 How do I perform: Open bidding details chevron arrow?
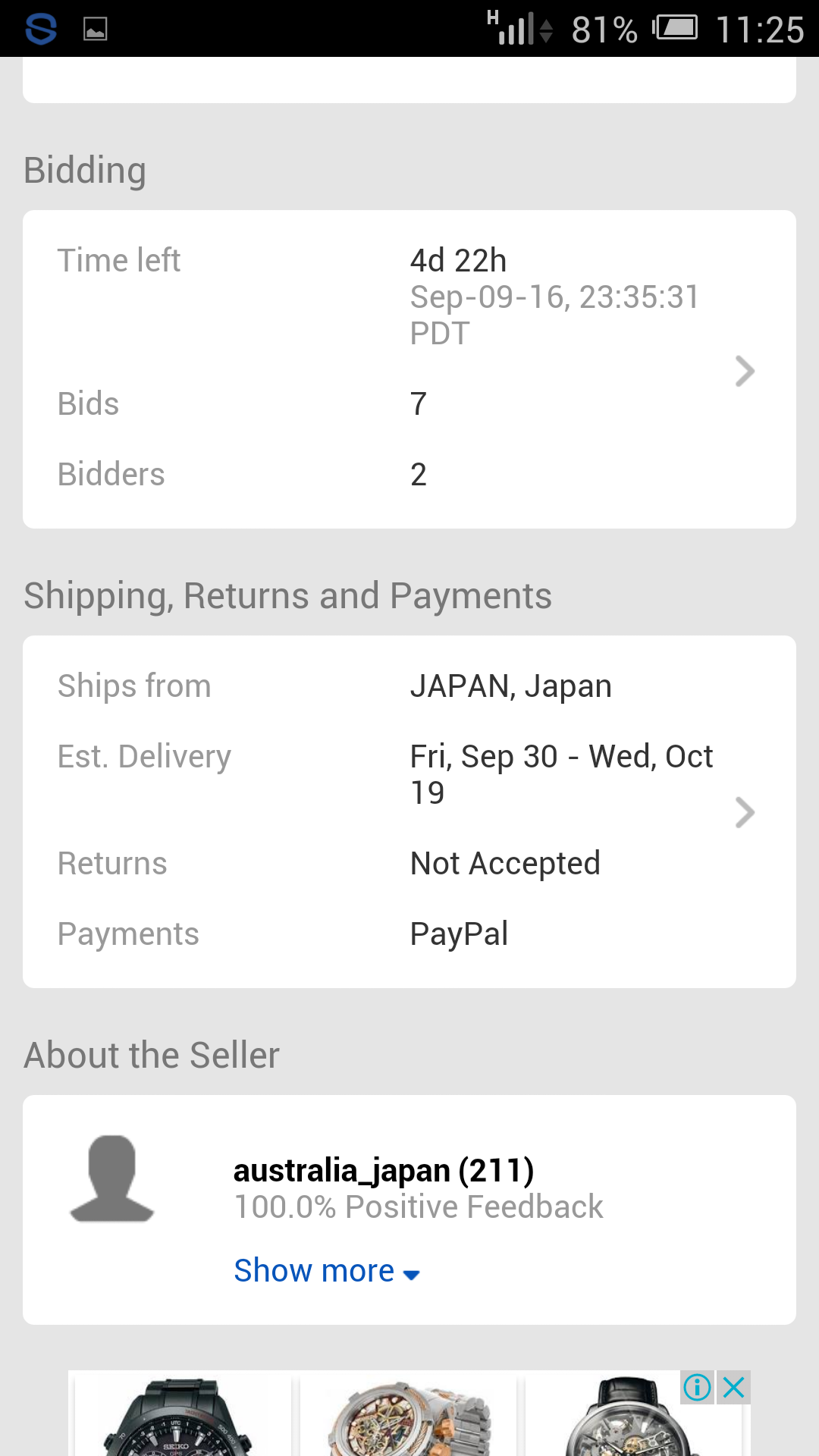(x=745, y=371)
